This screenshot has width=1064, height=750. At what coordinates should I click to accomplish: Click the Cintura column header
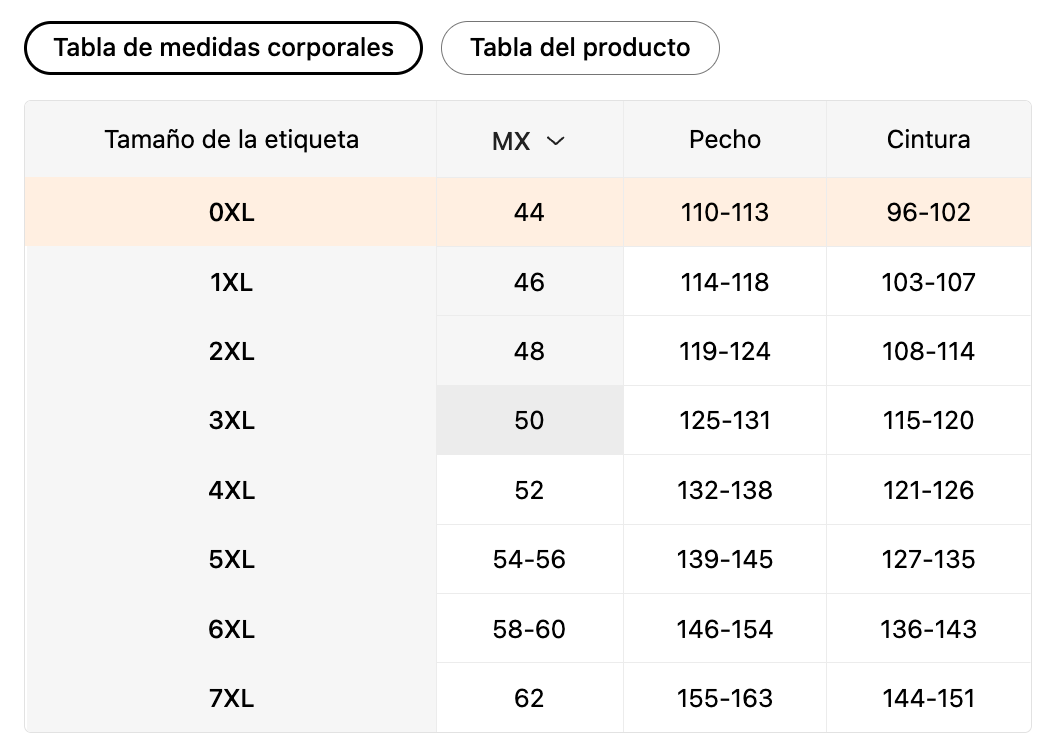(928, 140)
